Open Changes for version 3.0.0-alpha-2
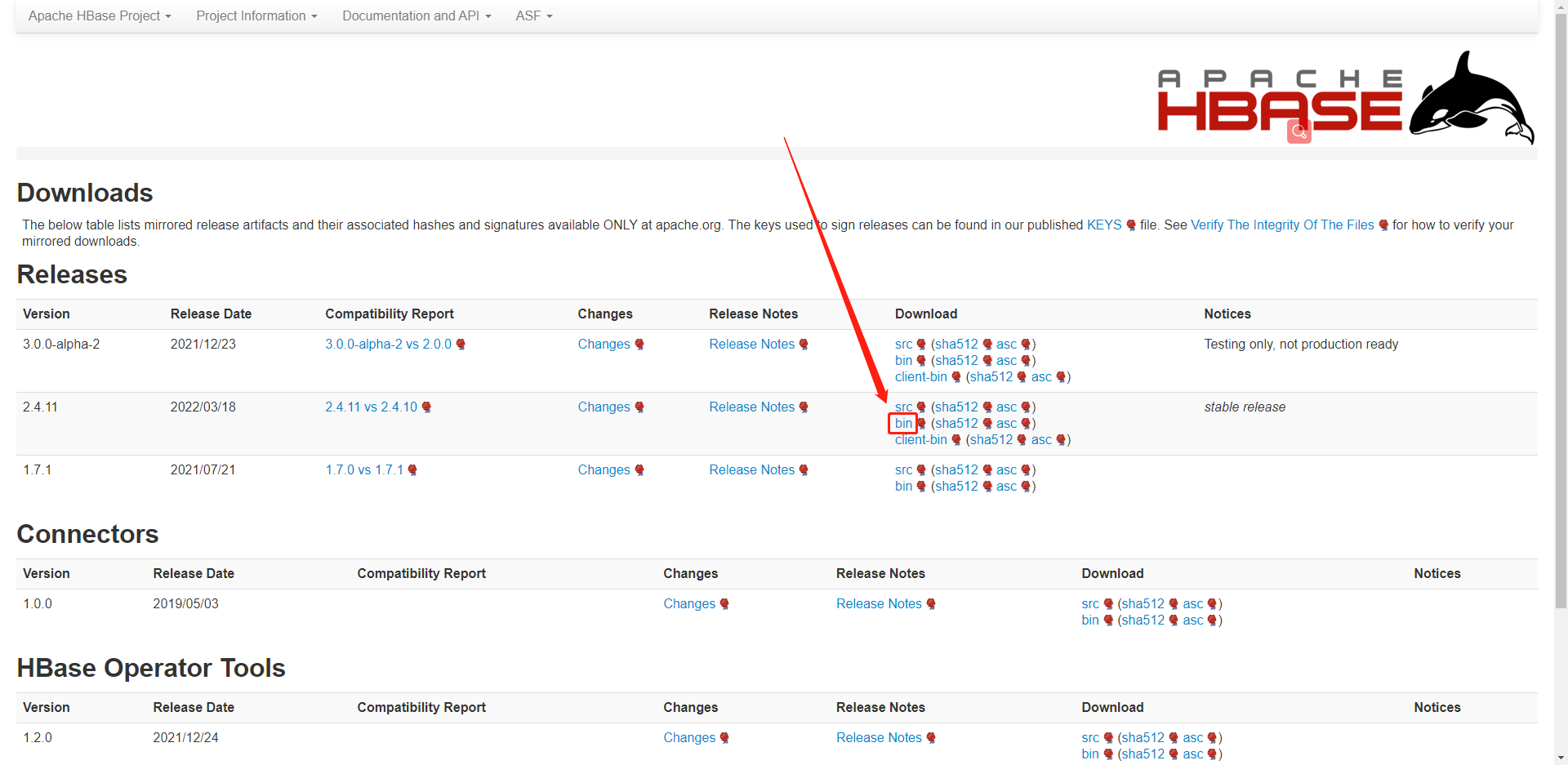The width and height of the screenshot is (1568, 765). point(604,344)
